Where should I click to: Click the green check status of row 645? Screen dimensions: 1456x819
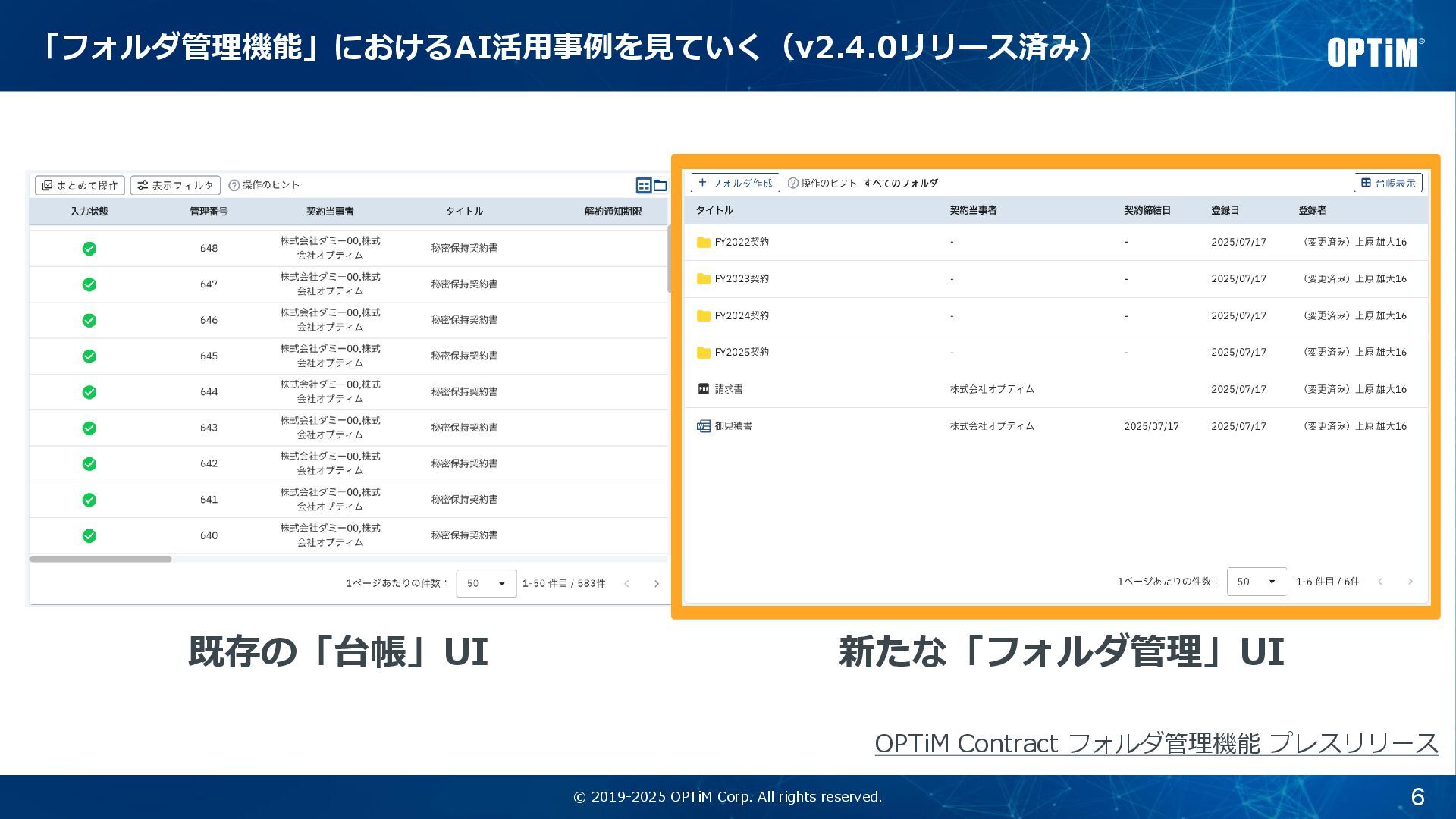pyautogui.click(x=89, y=356)
